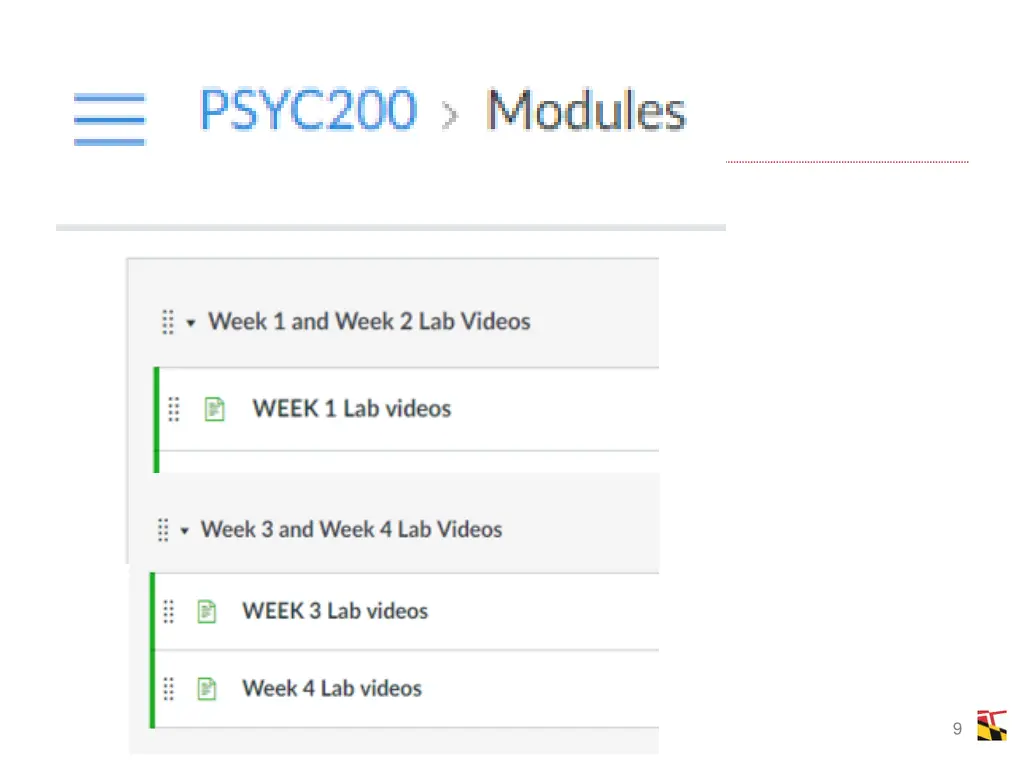1024x768 pixels.
Task: Collapse Week 1 and Week 2 Lab Videos module
Action: click(191, 323)
